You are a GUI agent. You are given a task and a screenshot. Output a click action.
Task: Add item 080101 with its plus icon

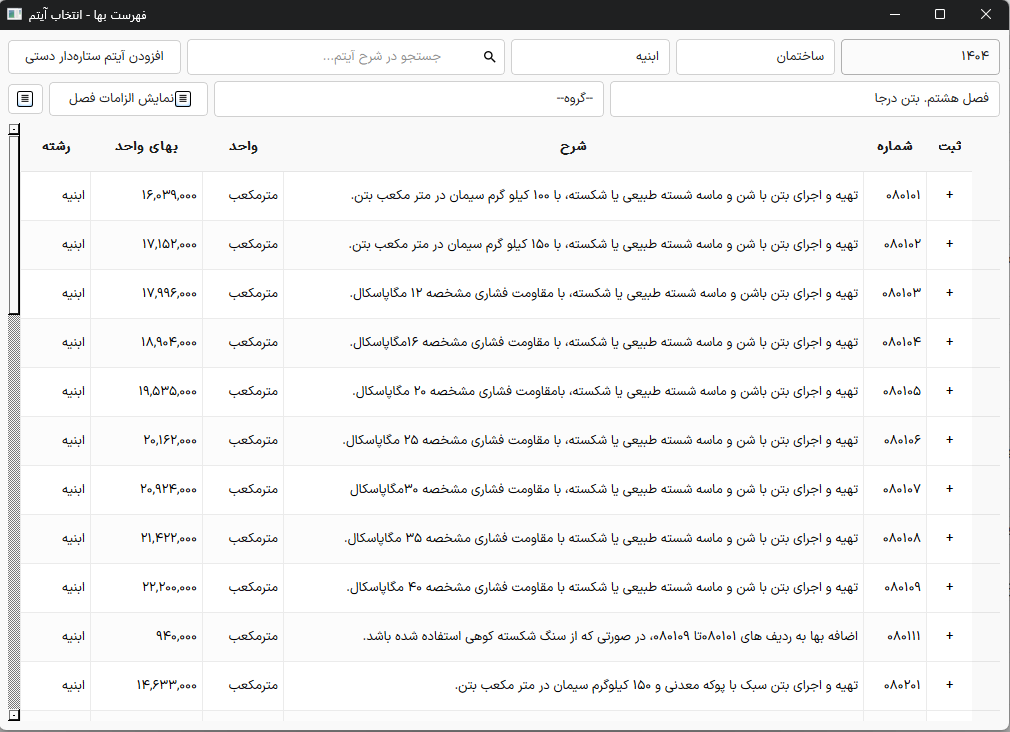(x=949, y=196)
